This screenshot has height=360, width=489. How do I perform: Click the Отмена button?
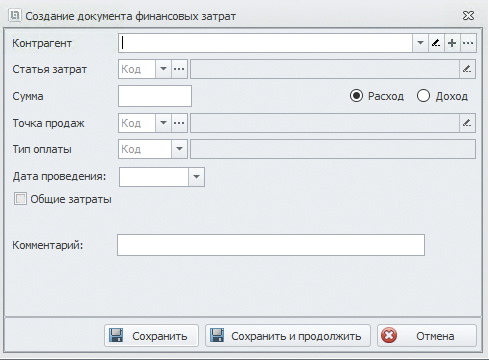click(427, 336)
